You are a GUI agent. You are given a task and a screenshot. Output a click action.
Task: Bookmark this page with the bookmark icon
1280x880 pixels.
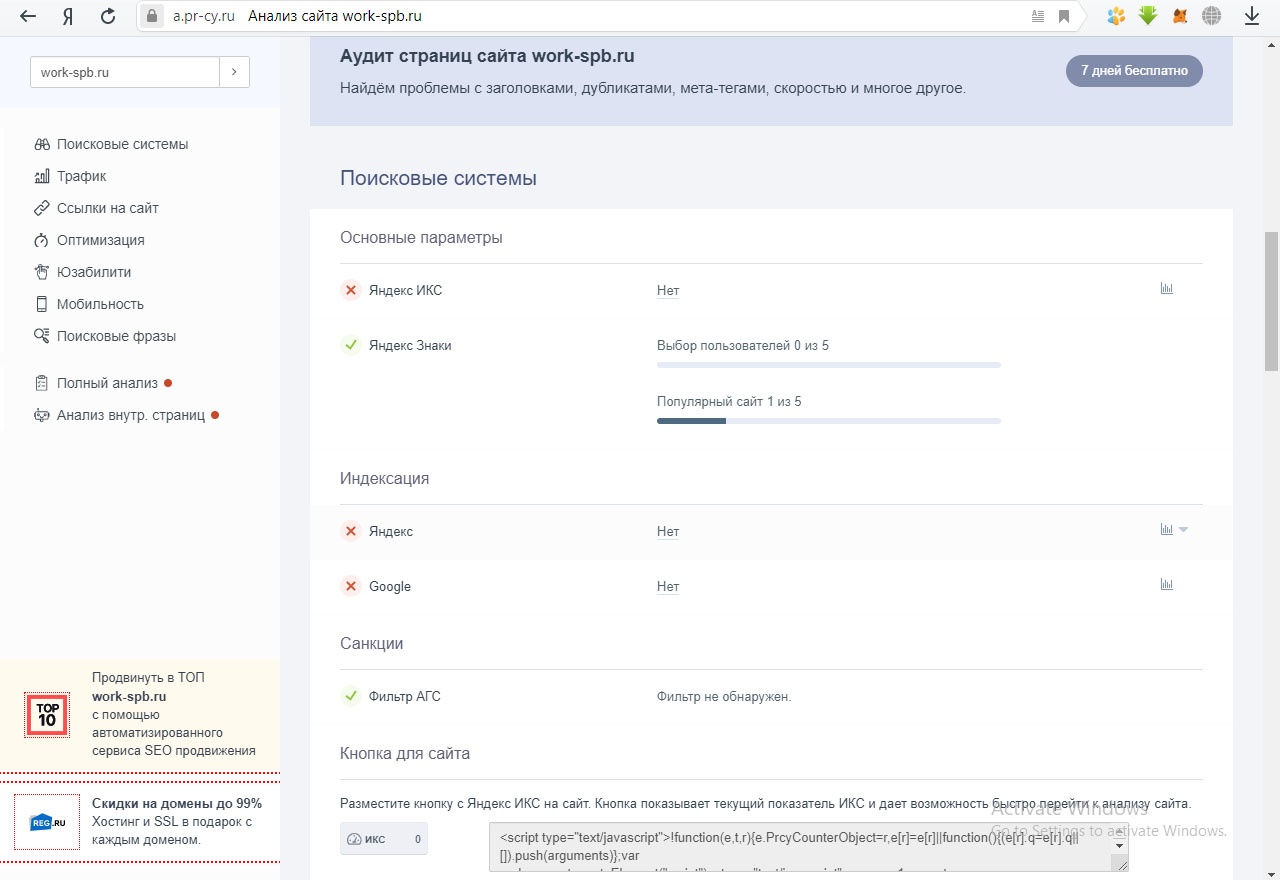coord(1064,16)
